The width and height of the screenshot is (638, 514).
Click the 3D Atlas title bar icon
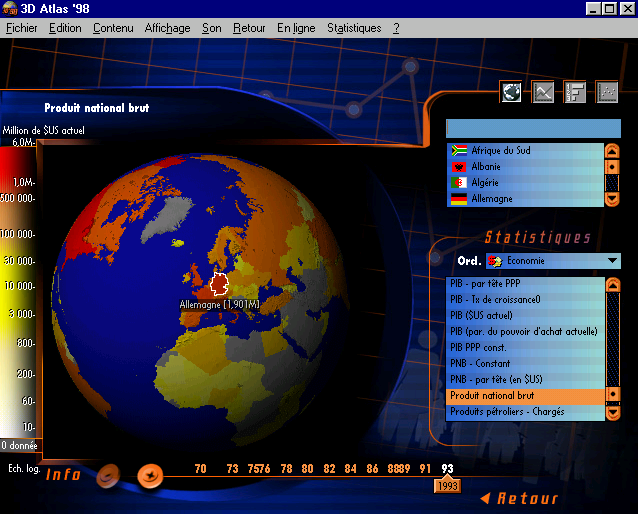[x=9, y=8]
